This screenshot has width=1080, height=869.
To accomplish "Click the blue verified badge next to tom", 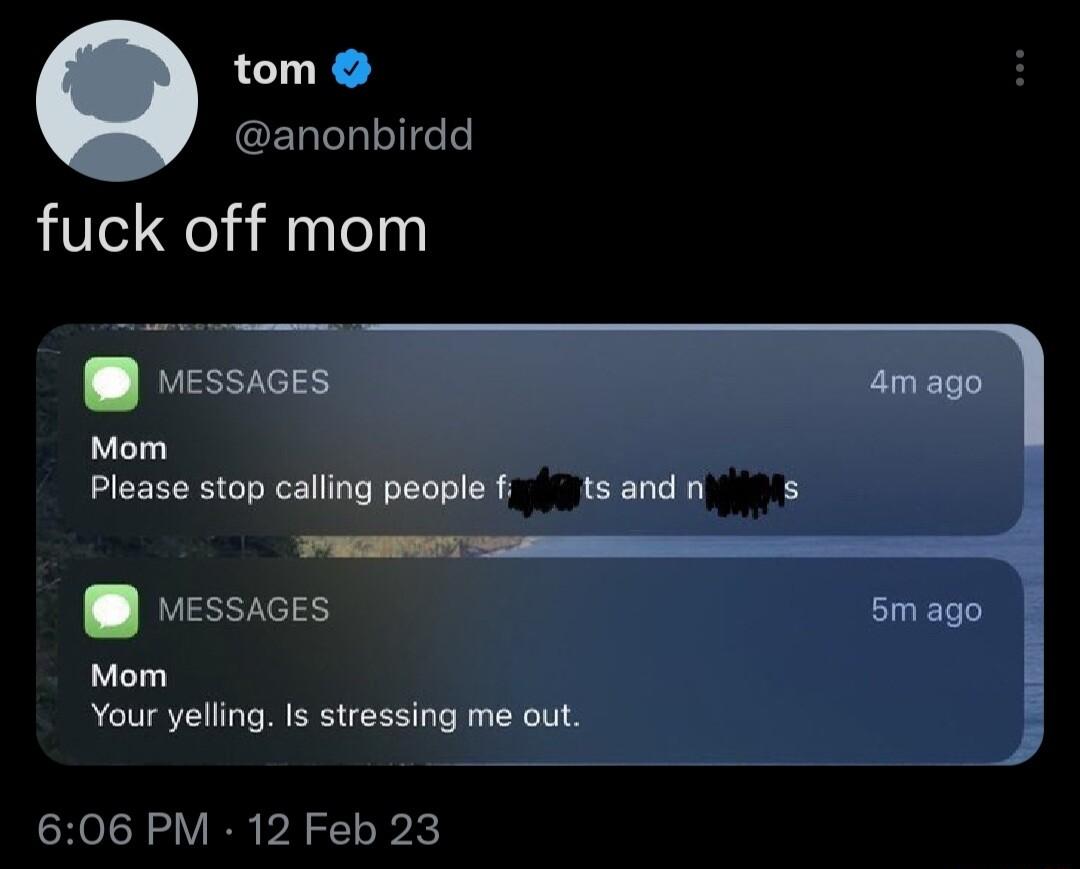I will (350, 68).
